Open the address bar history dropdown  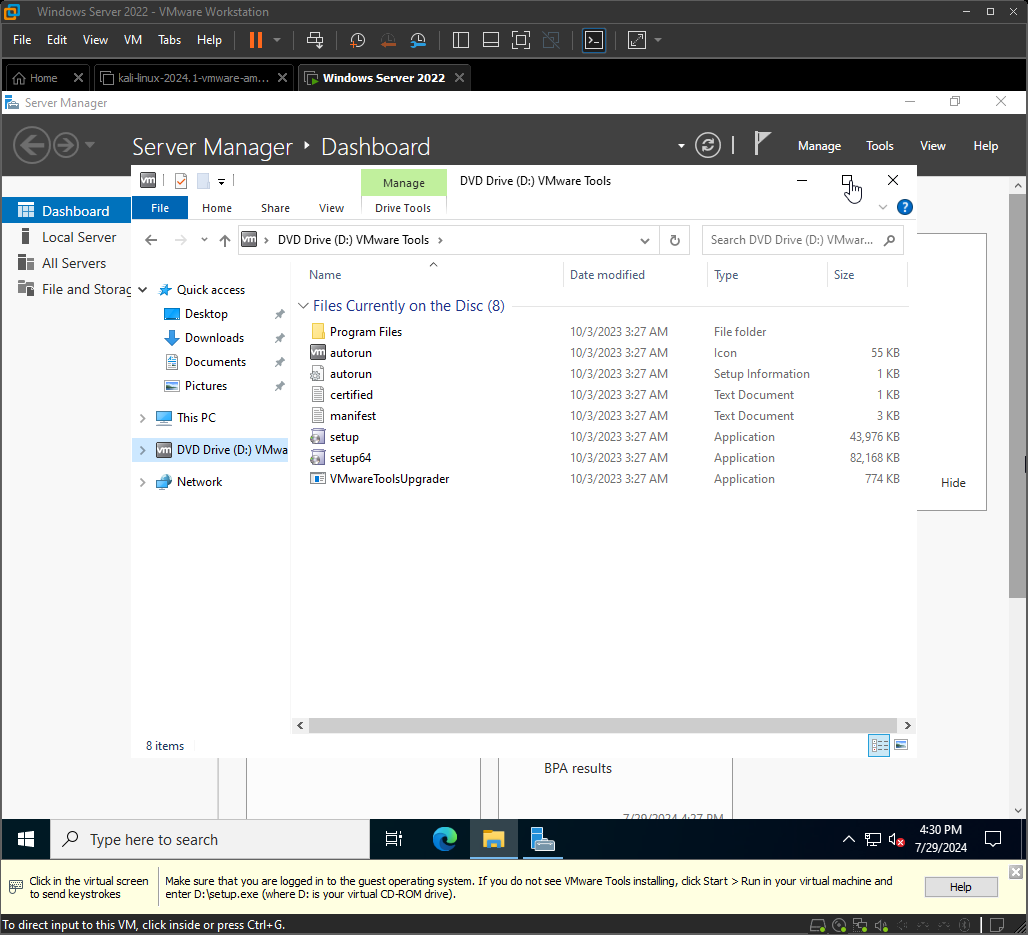click(645, 241)
